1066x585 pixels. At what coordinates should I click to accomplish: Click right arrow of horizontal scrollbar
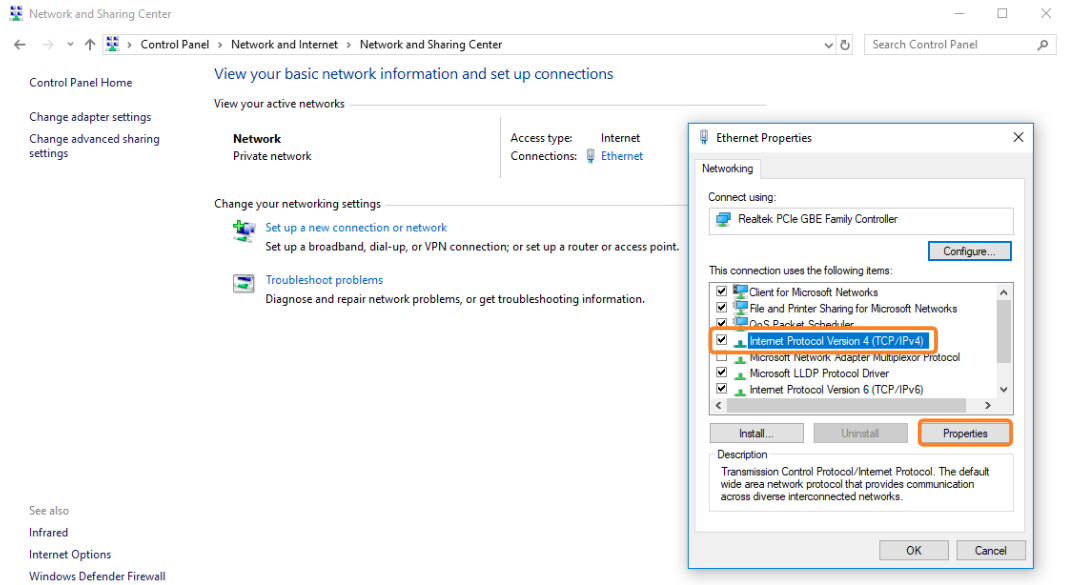pos(988,405)
